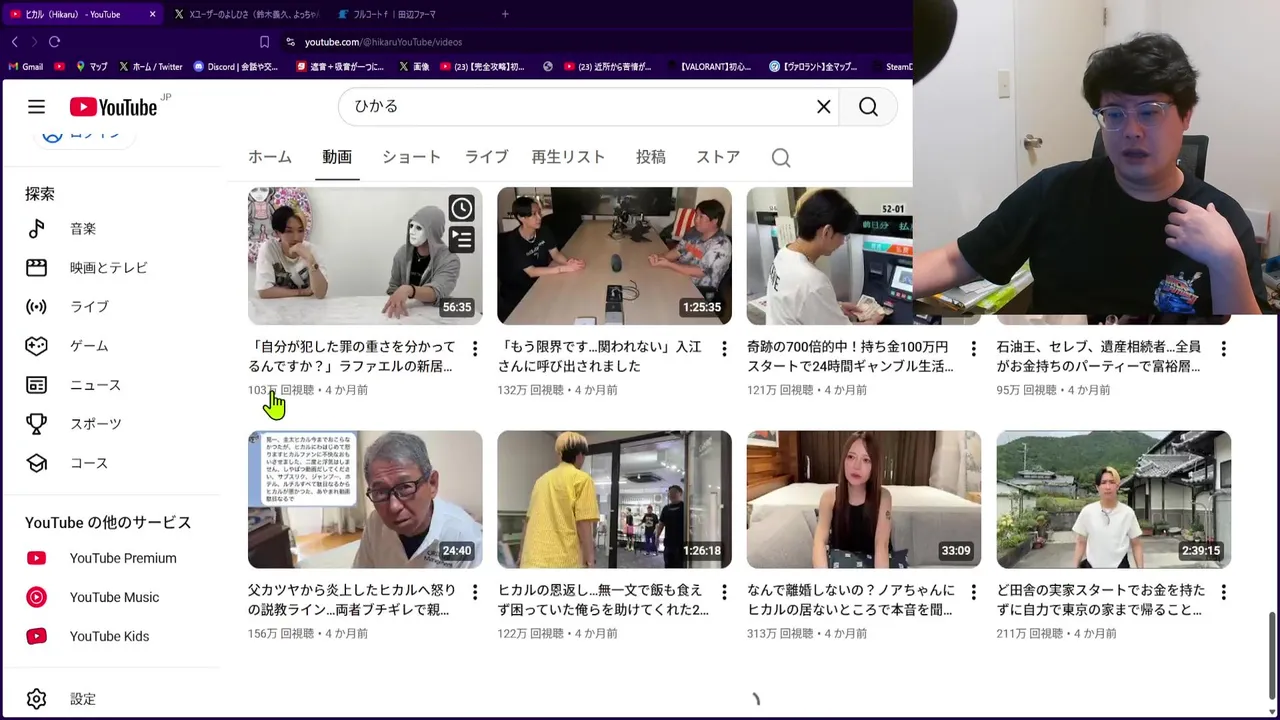This screenshot has width=1280, height=720.
Task: Open the マップ bookmark
Action: coord(91,67)
